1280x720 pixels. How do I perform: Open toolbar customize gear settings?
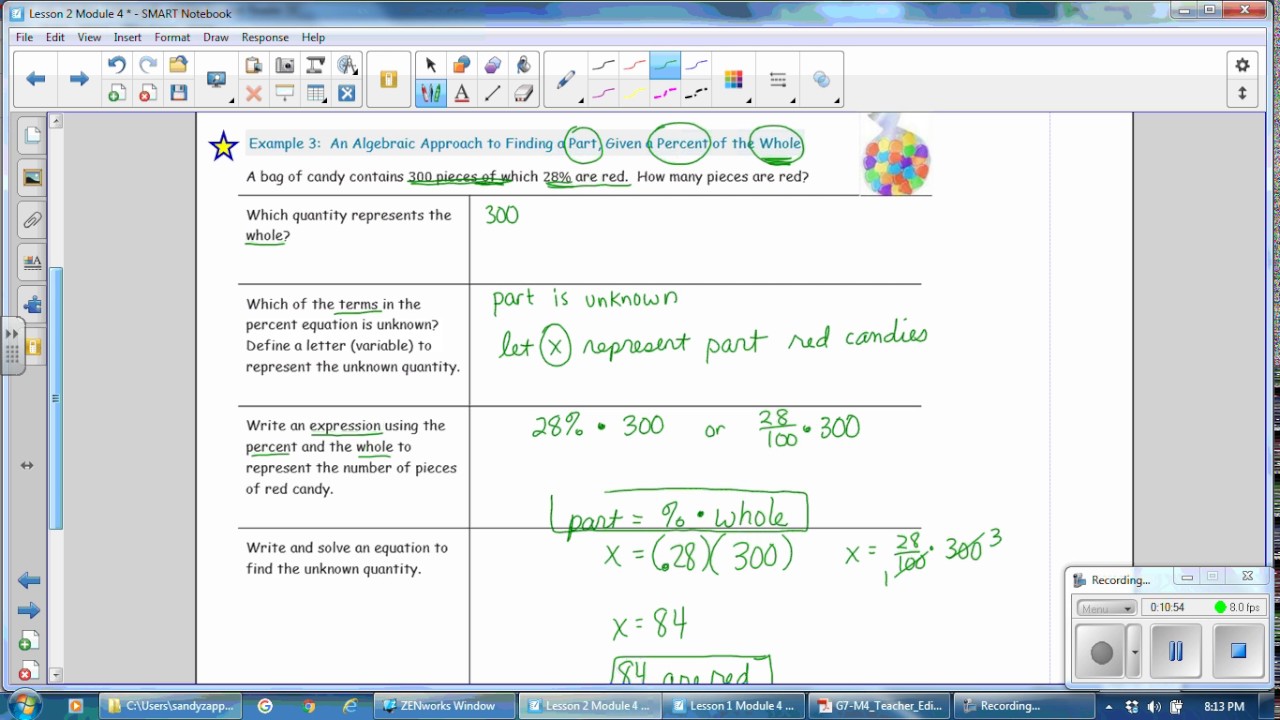pyautogui.click(x=1242, y=65)
